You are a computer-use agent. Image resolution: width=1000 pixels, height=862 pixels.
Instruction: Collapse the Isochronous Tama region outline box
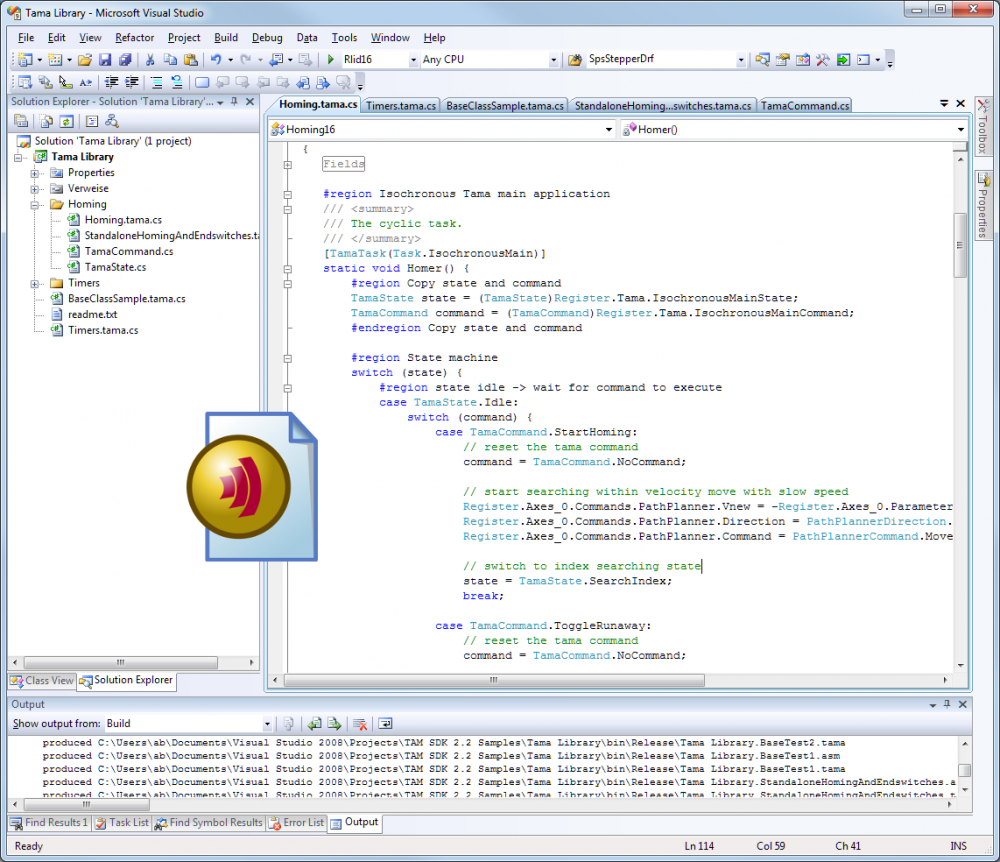tap(288, 194)
